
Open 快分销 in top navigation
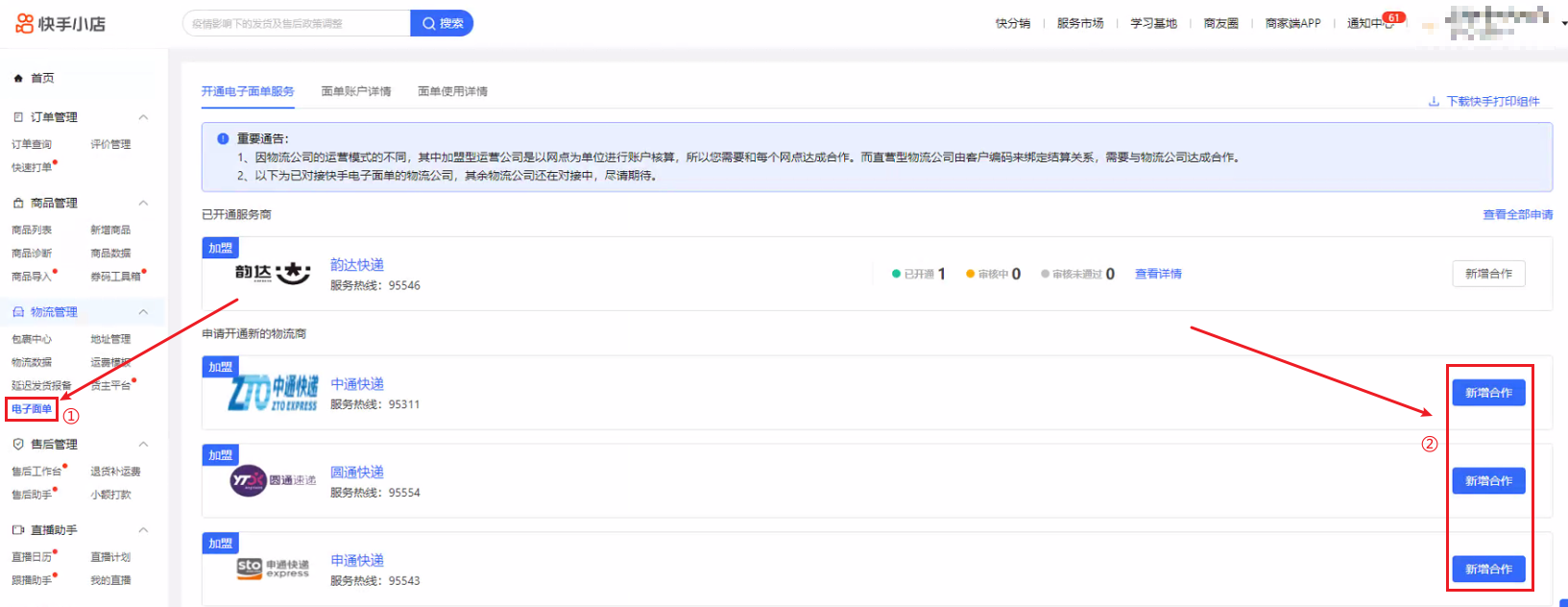click(x=1013, y=23)
